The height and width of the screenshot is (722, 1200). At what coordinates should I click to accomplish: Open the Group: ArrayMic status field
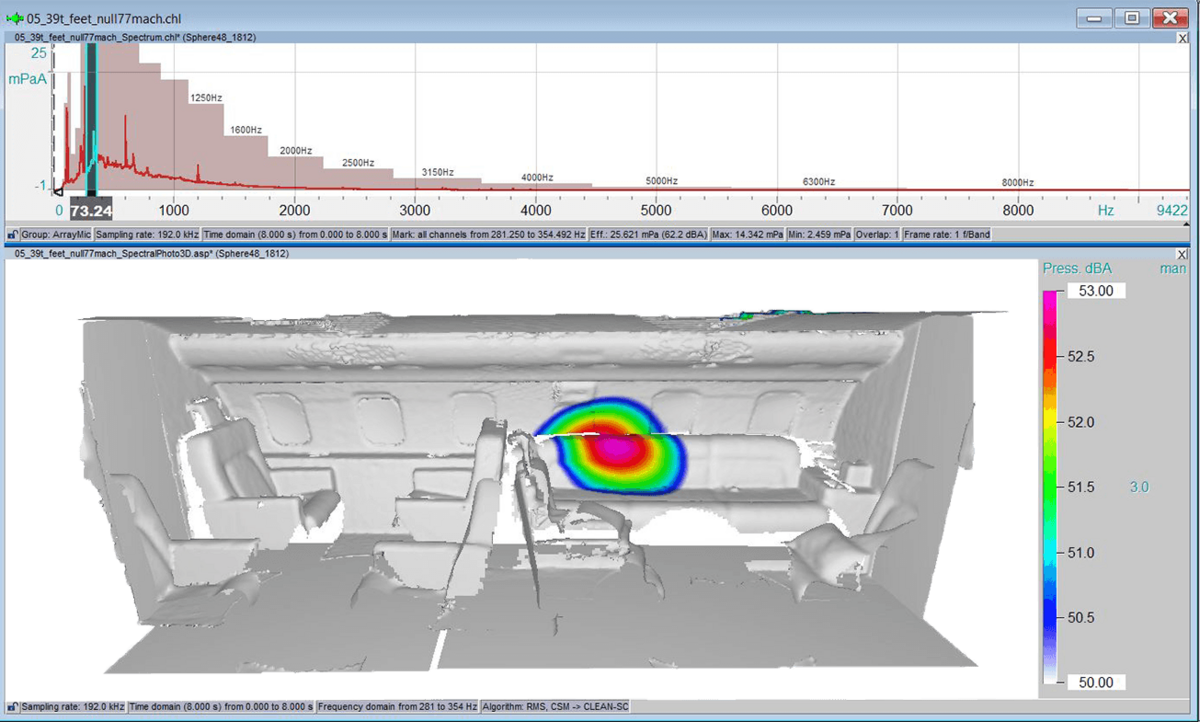point(55,234)
